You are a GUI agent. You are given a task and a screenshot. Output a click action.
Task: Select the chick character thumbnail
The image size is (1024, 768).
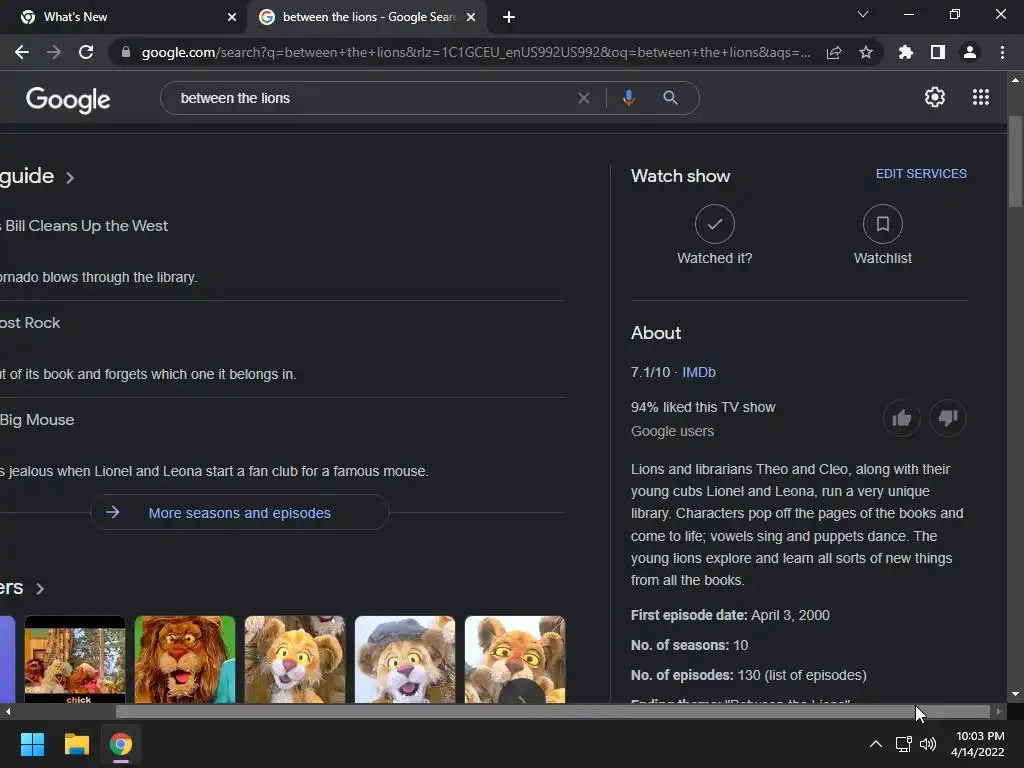74,660
